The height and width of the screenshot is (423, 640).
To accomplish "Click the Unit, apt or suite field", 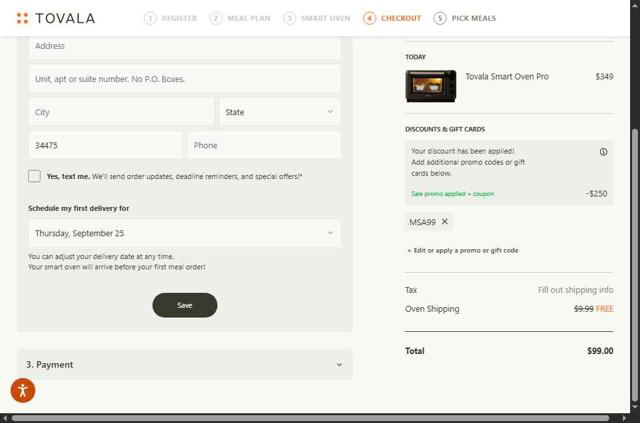I will [x=184, y=79].
